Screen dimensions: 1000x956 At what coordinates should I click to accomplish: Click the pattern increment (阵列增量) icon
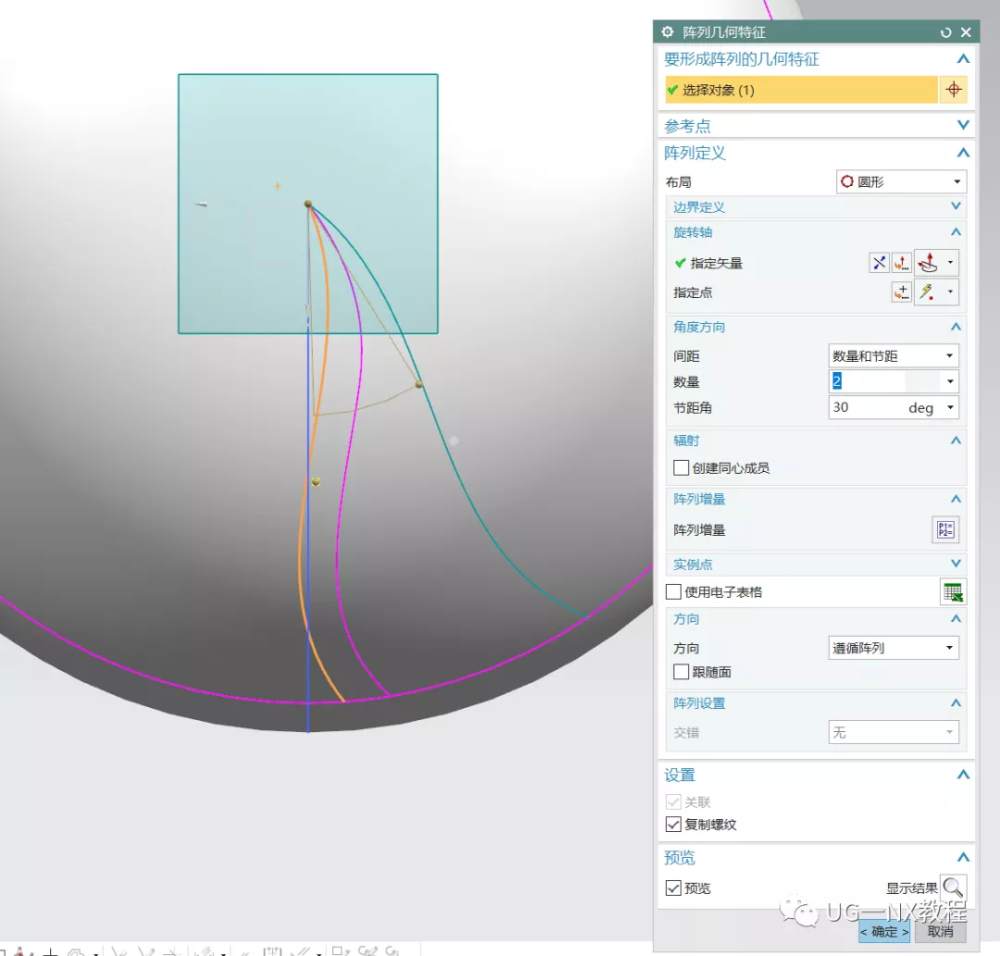click(x=945, y=529)
